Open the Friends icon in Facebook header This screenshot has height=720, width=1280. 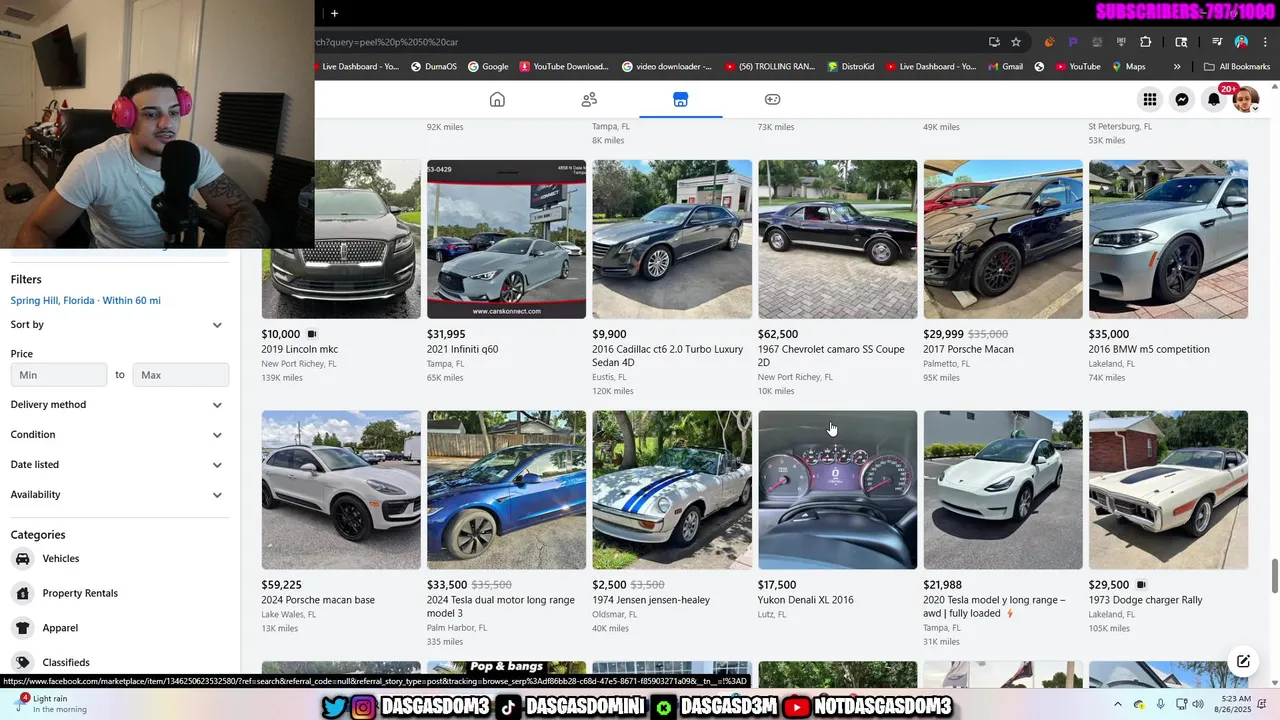click(589, 99)
